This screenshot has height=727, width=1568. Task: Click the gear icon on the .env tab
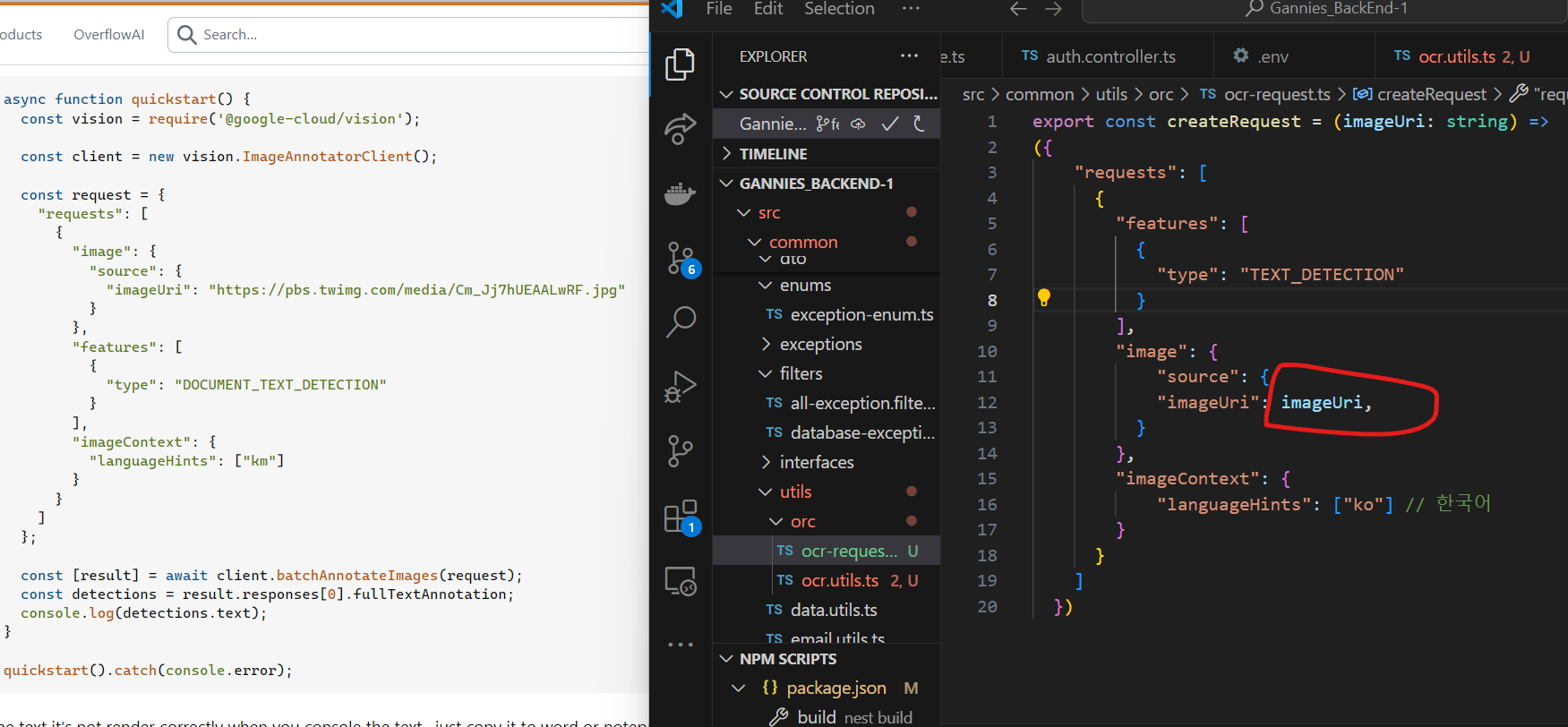pyautogui.click(x=1240, y=56)
